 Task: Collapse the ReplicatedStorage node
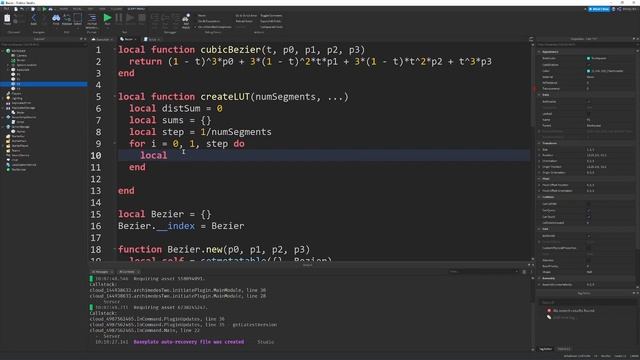tap(3, 108)
